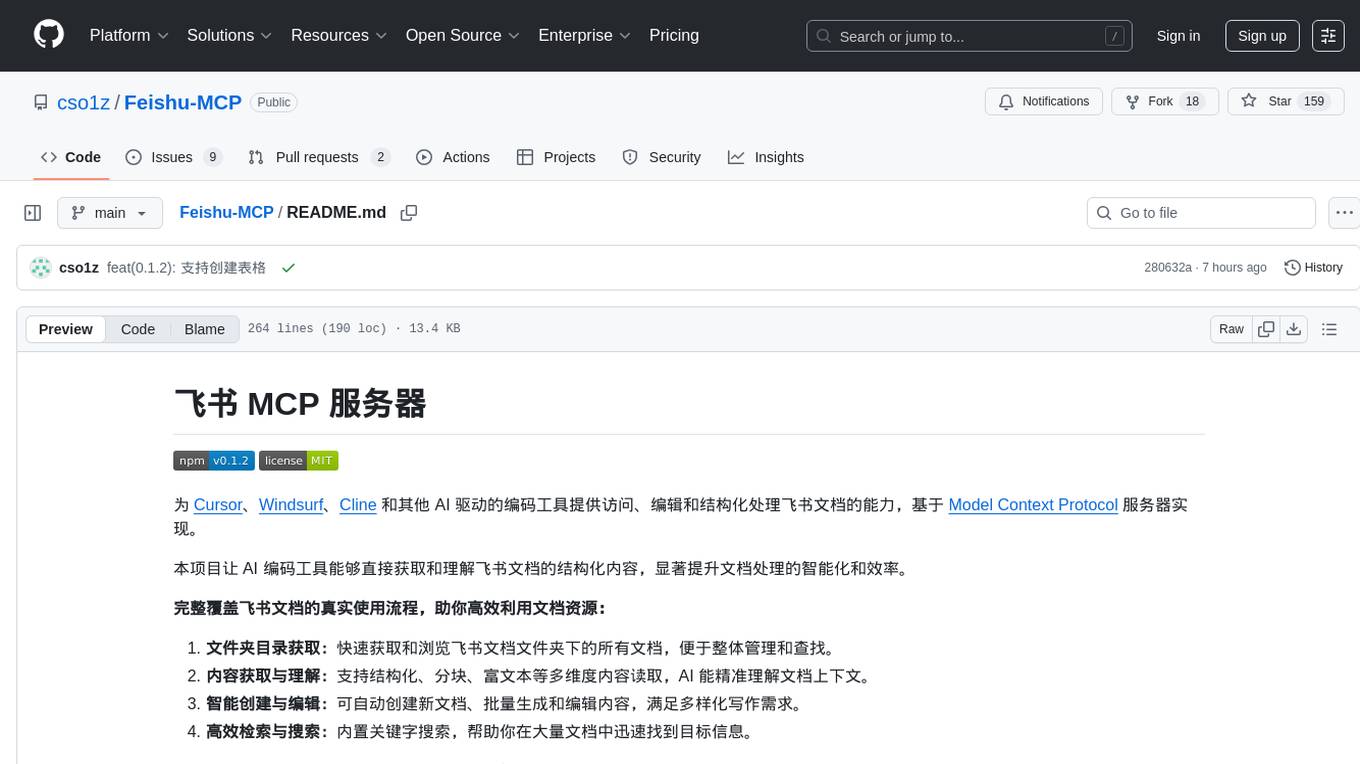This screenshot has width=1360, height=764.
Task: Click the npm v0.1.2 version badge
Action: pyautogui.click(x=214, y=461)
